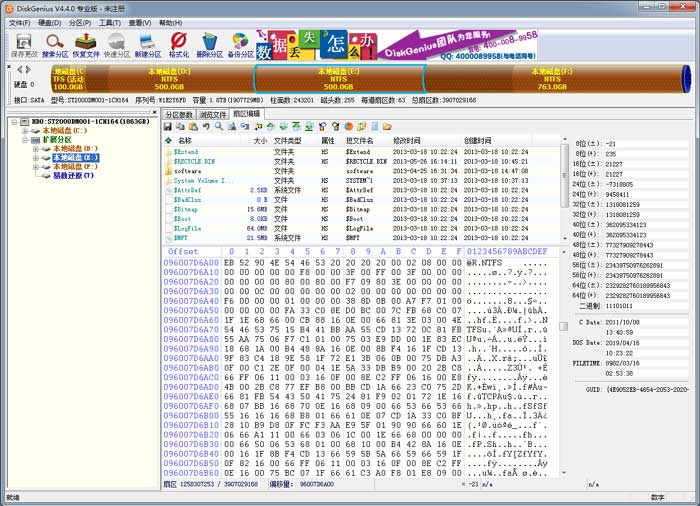Open the 帮助(H) menu
Screen dimensions: 700x506
(171, 22)
